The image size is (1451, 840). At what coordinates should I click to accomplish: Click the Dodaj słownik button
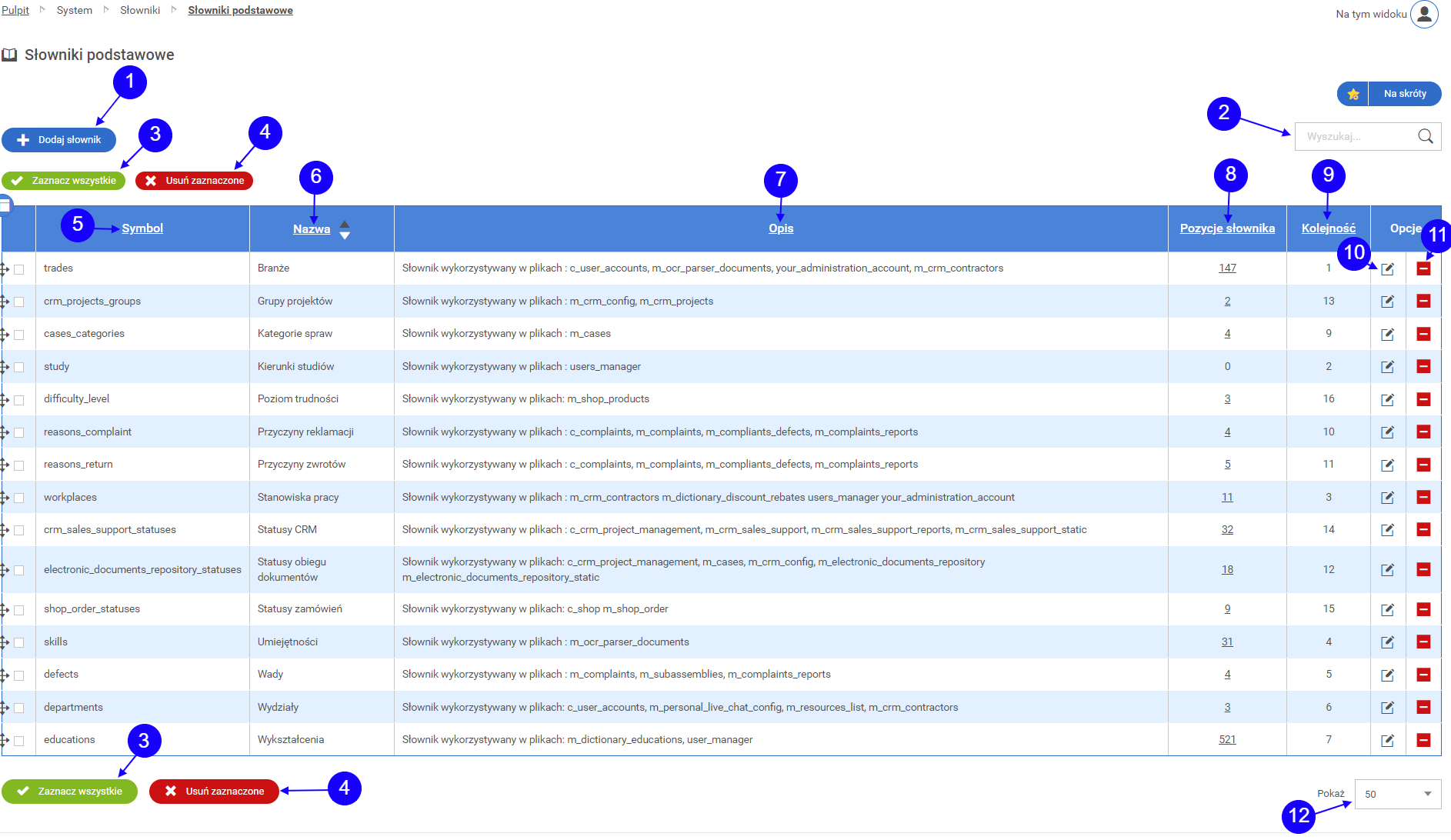click(59, 140)
